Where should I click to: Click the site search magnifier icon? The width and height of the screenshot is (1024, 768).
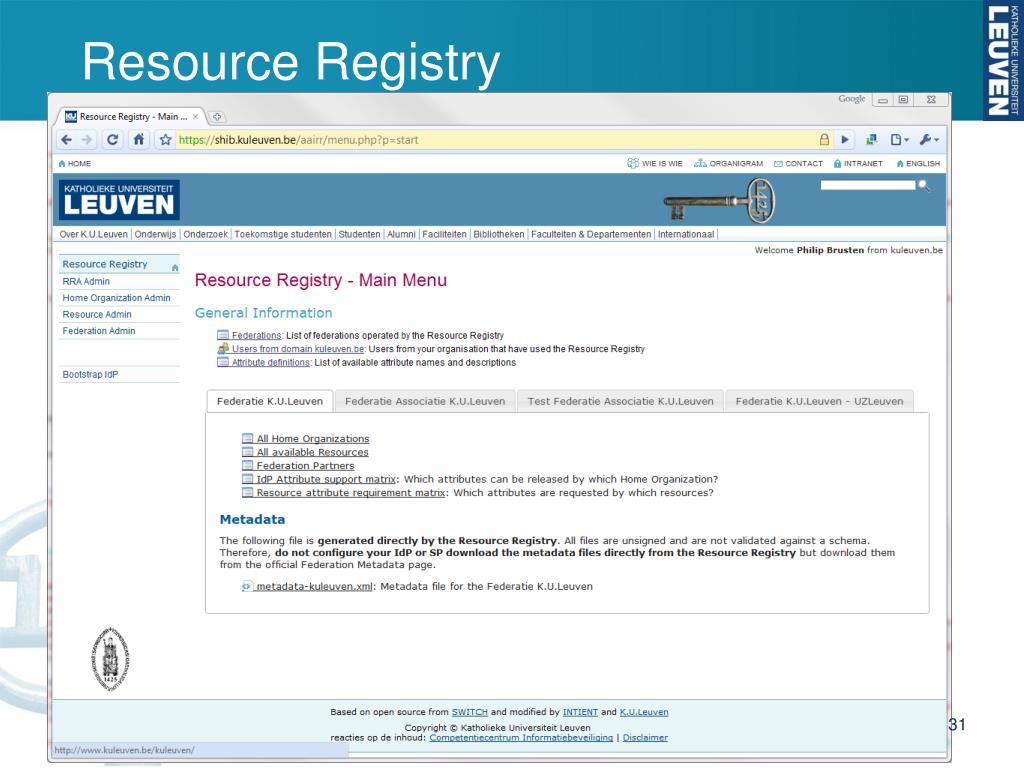pos(924,186)
